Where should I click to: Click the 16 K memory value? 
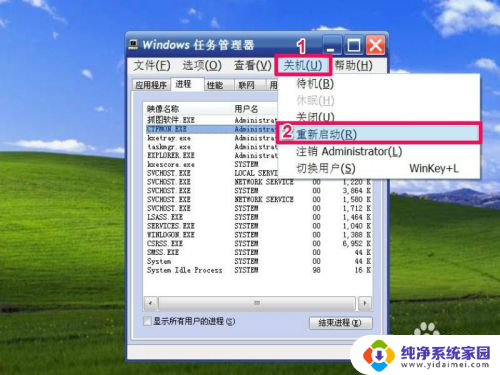(x=363, y=270)
